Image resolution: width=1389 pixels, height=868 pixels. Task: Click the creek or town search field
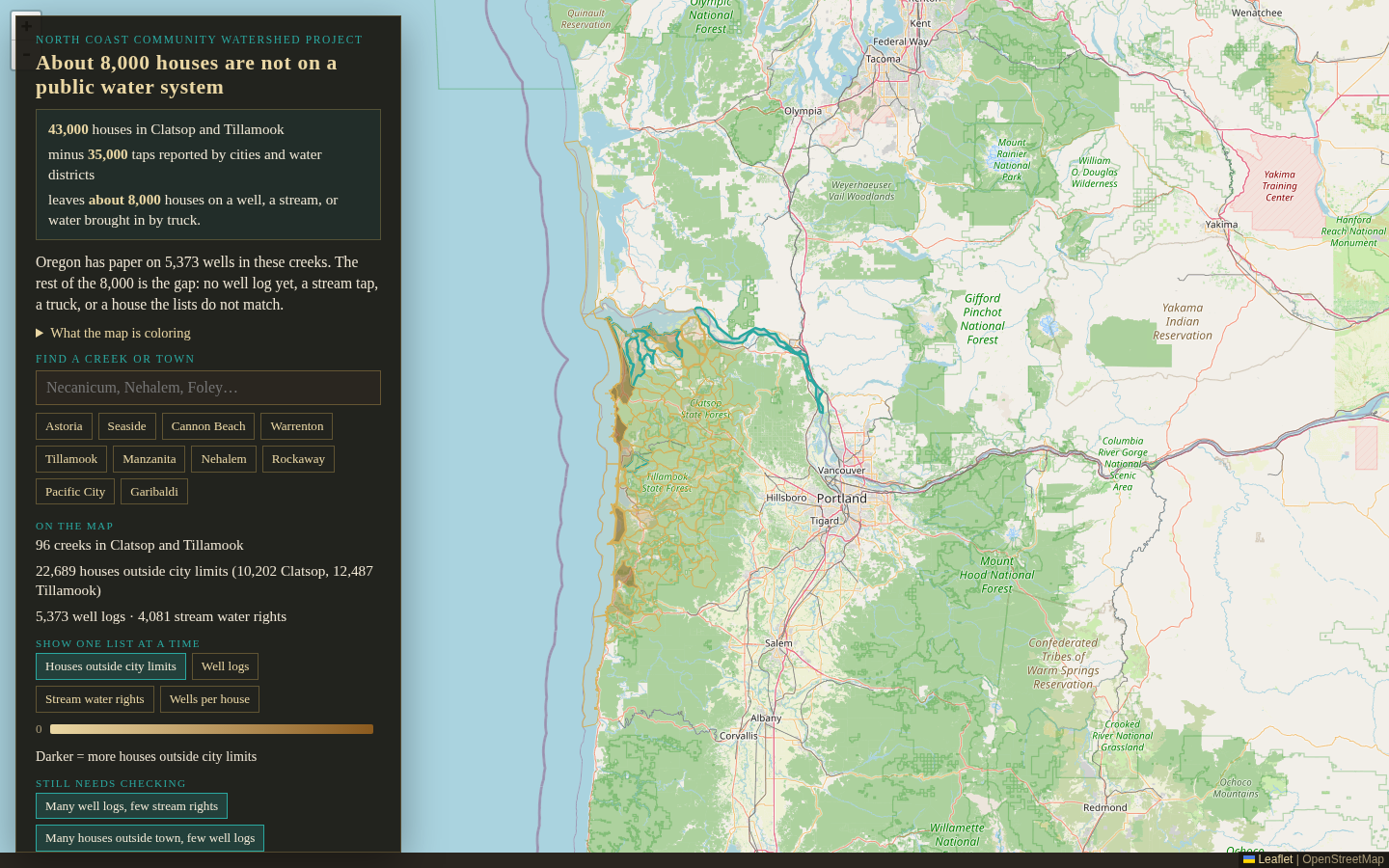coord(208,388)
